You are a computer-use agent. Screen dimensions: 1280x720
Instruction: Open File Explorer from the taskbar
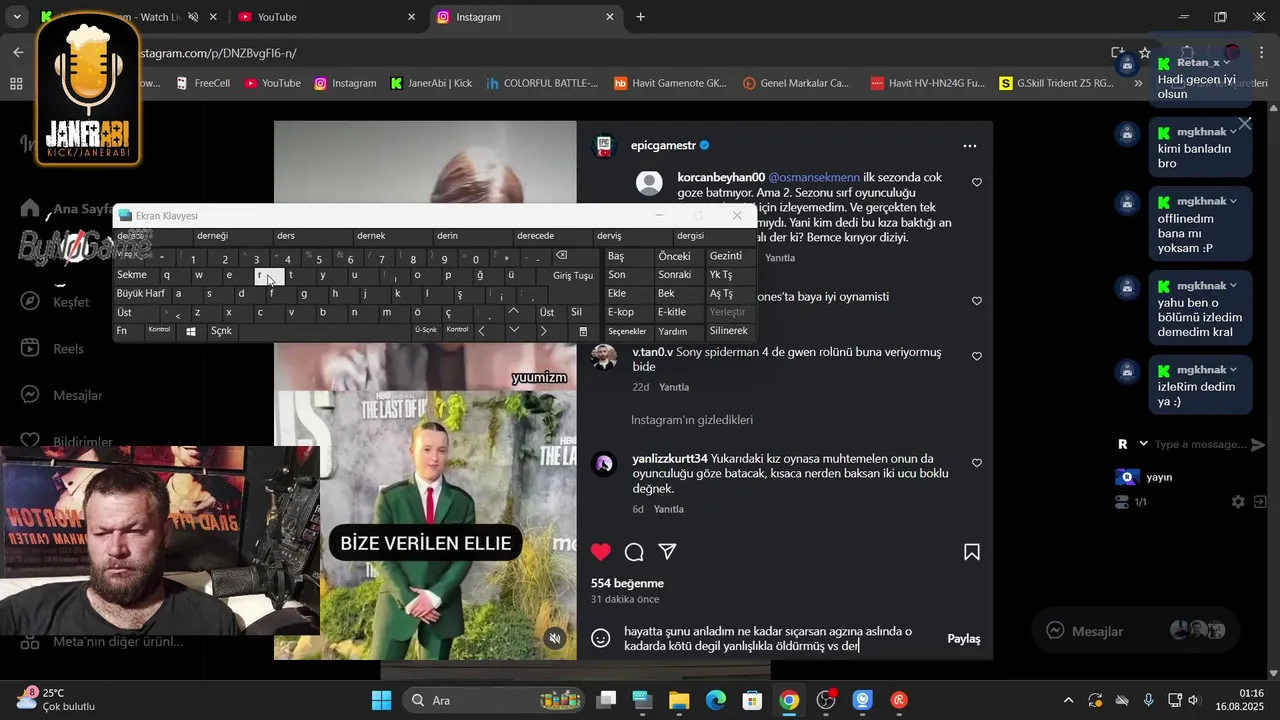coord(679,700)
